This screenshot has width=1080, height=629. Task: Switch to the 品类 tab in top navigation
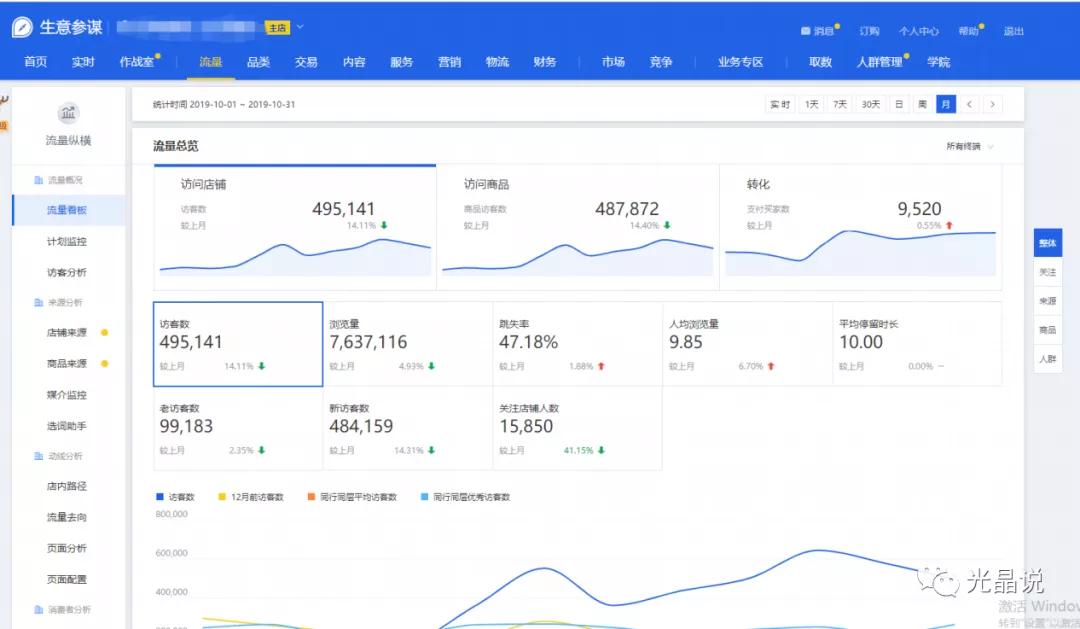click(x=258, y=62)
